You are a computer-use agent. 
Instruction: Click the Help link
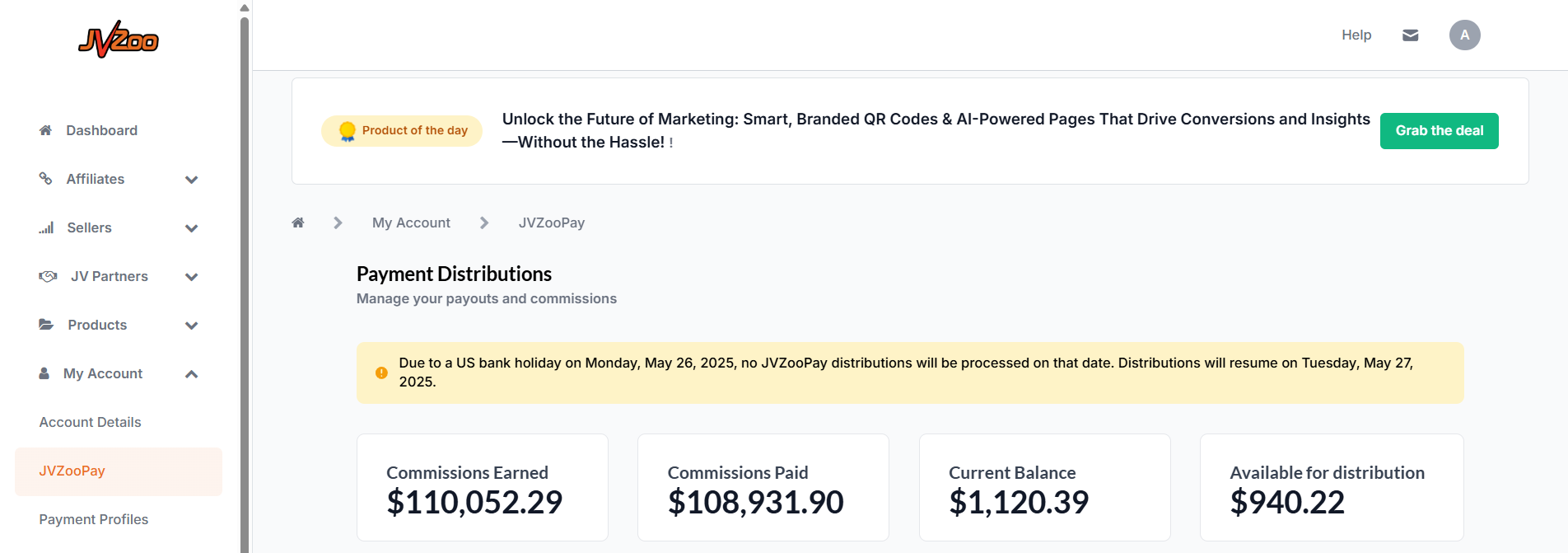(x=1356, y=35)
